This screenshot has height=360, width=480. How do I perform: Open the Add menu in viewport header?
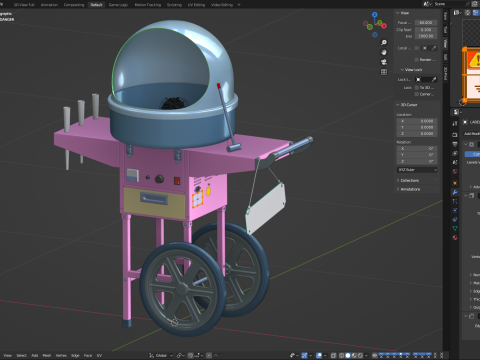pos(35,355)
